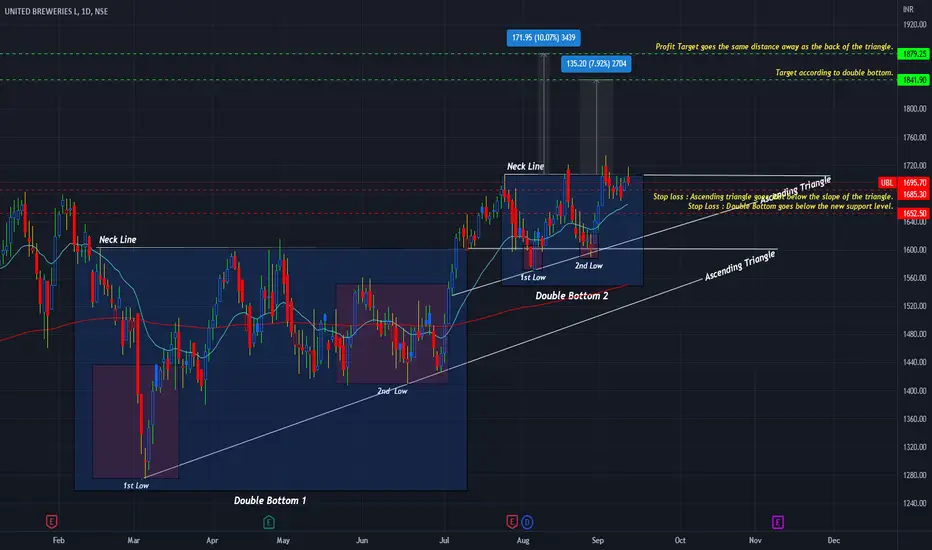Click the Oct label on time axis
This screenshot has width=932, height=550.
[680, 540]
